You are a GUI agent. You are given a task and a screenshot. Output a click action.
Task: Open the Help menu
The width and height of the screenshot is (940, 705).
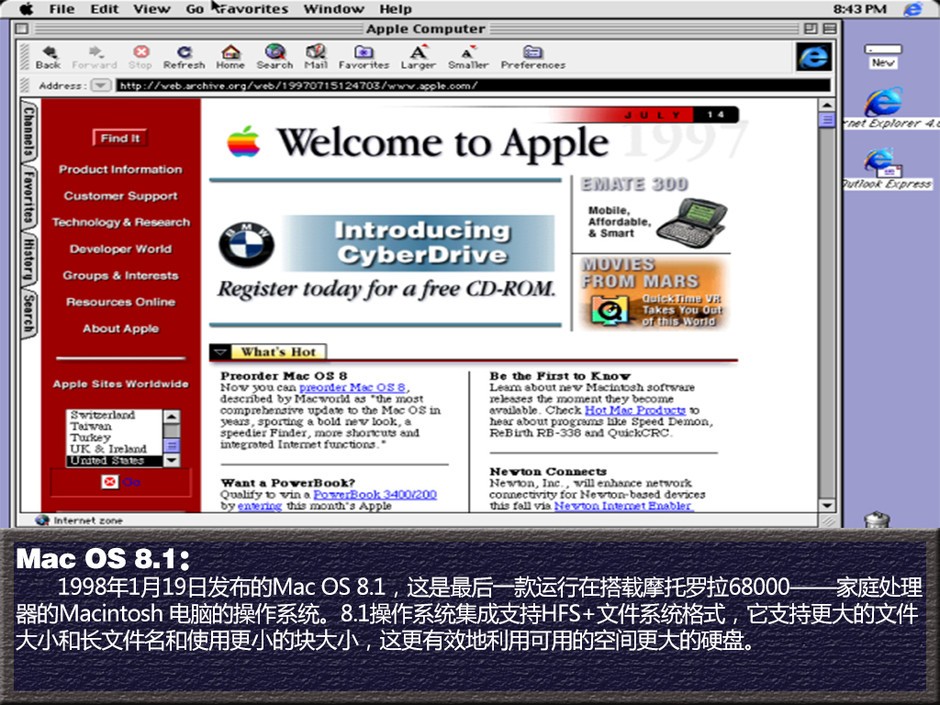pyautogui.click(x=396, y=9)
